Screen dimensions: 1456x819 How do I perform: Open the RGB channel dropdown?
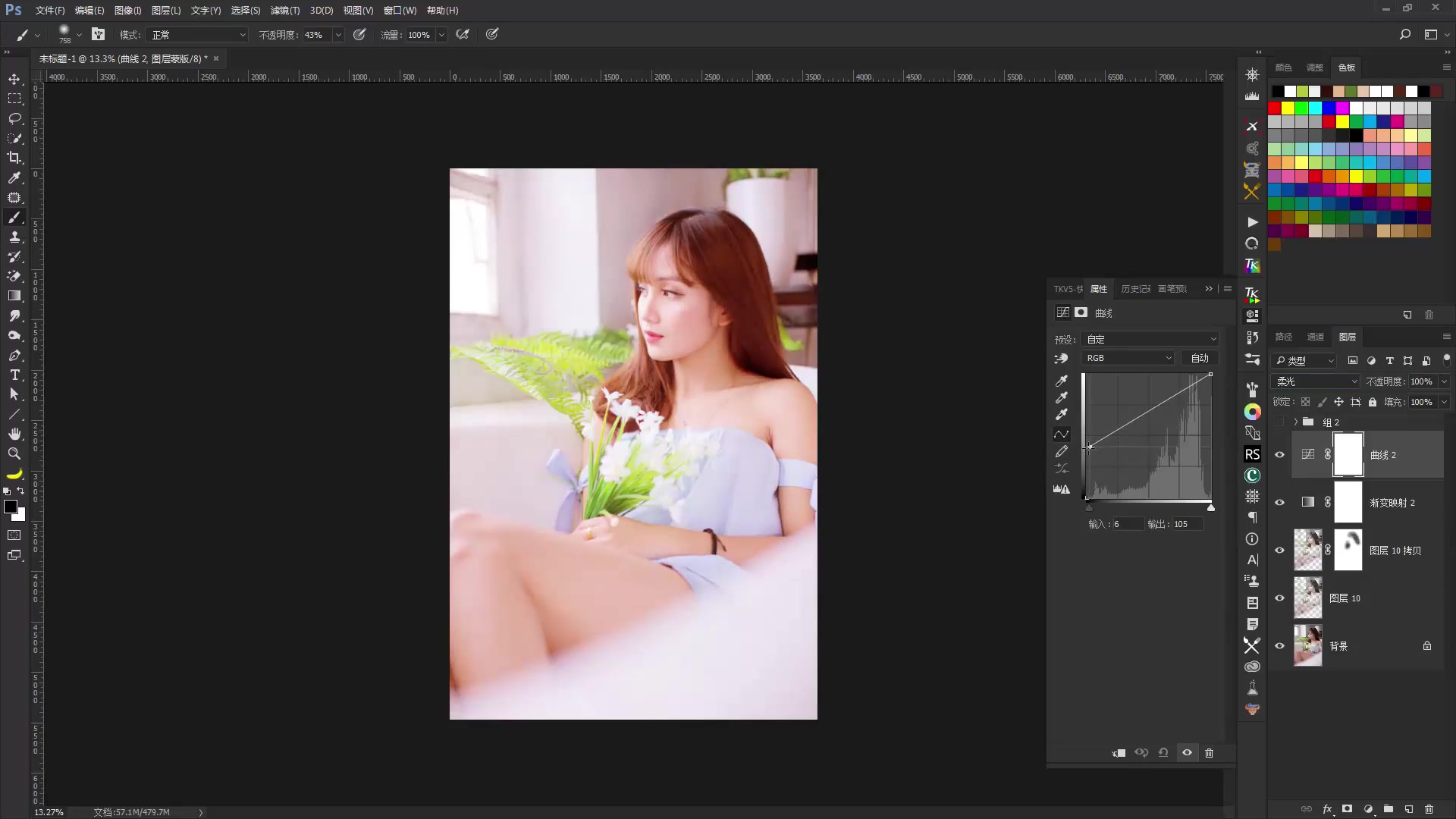tap(1128, 358)
